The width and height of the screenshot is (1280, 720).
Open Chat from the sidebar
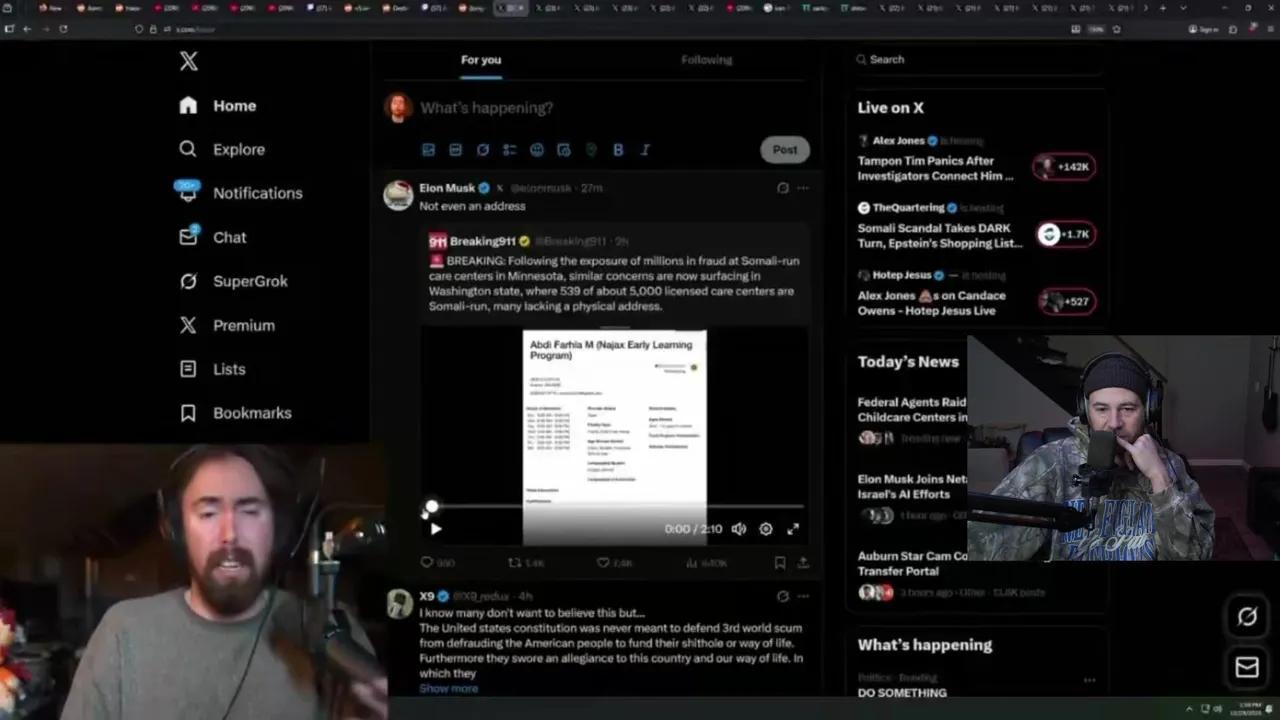click(212, 237)
